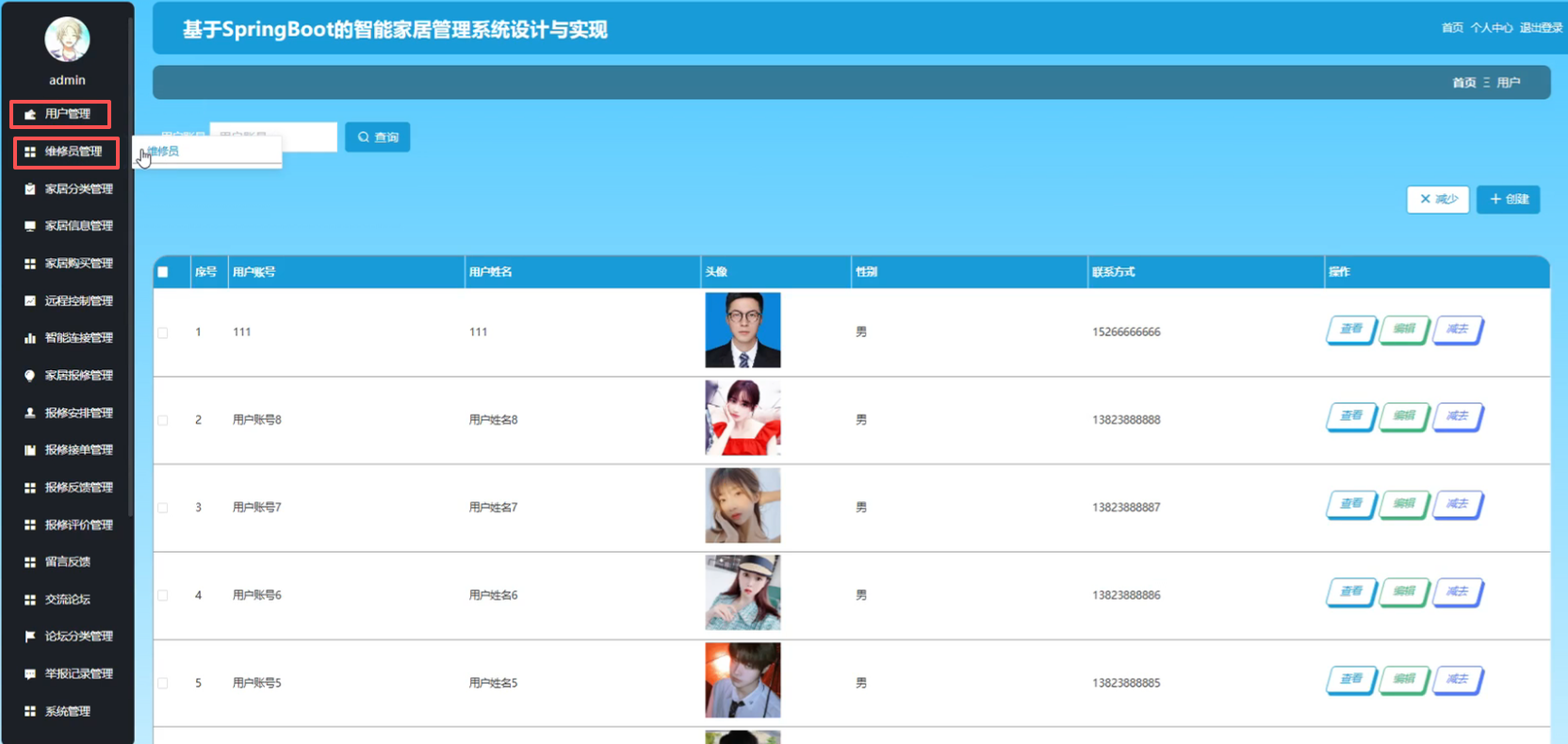Click 减去 for 用户账号5
The height and width of the screenshot is (744, 1568).
[1458, 679]
